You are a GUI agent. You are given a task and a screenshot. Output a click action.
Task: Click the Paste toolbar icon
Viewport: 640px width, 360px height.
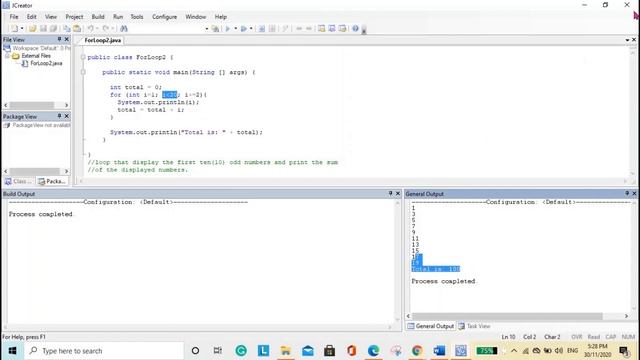pos(77,29)
